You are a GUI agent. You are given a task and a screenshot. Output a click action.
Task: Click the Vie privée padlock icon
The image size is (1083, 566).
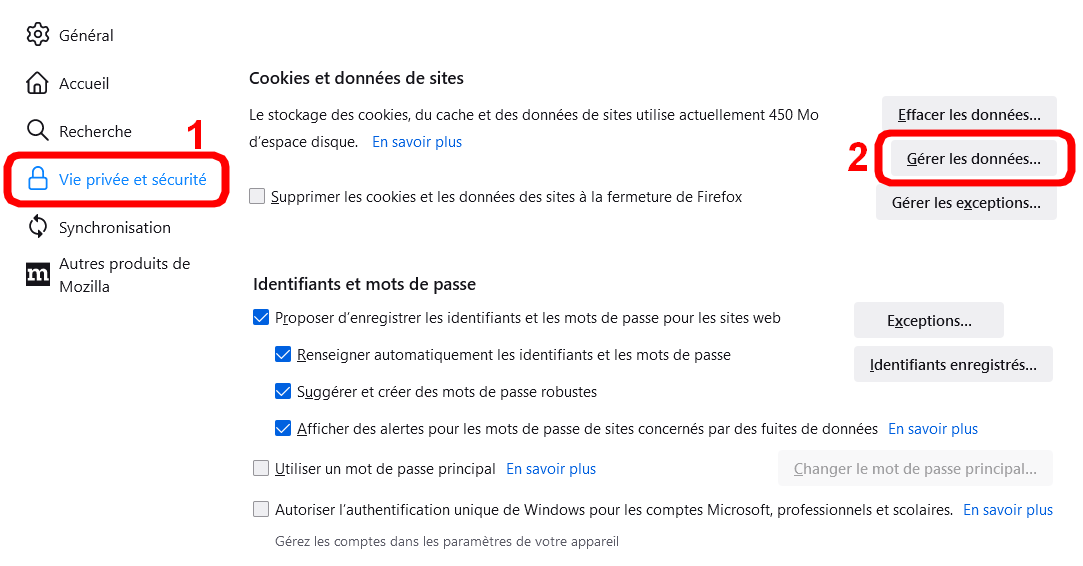click(x=38, y=179)
